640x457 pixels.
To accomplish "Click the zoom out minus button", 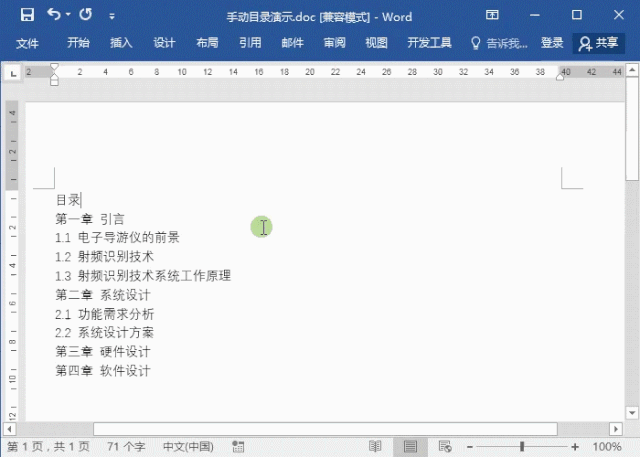I will [x=470, y=447].
